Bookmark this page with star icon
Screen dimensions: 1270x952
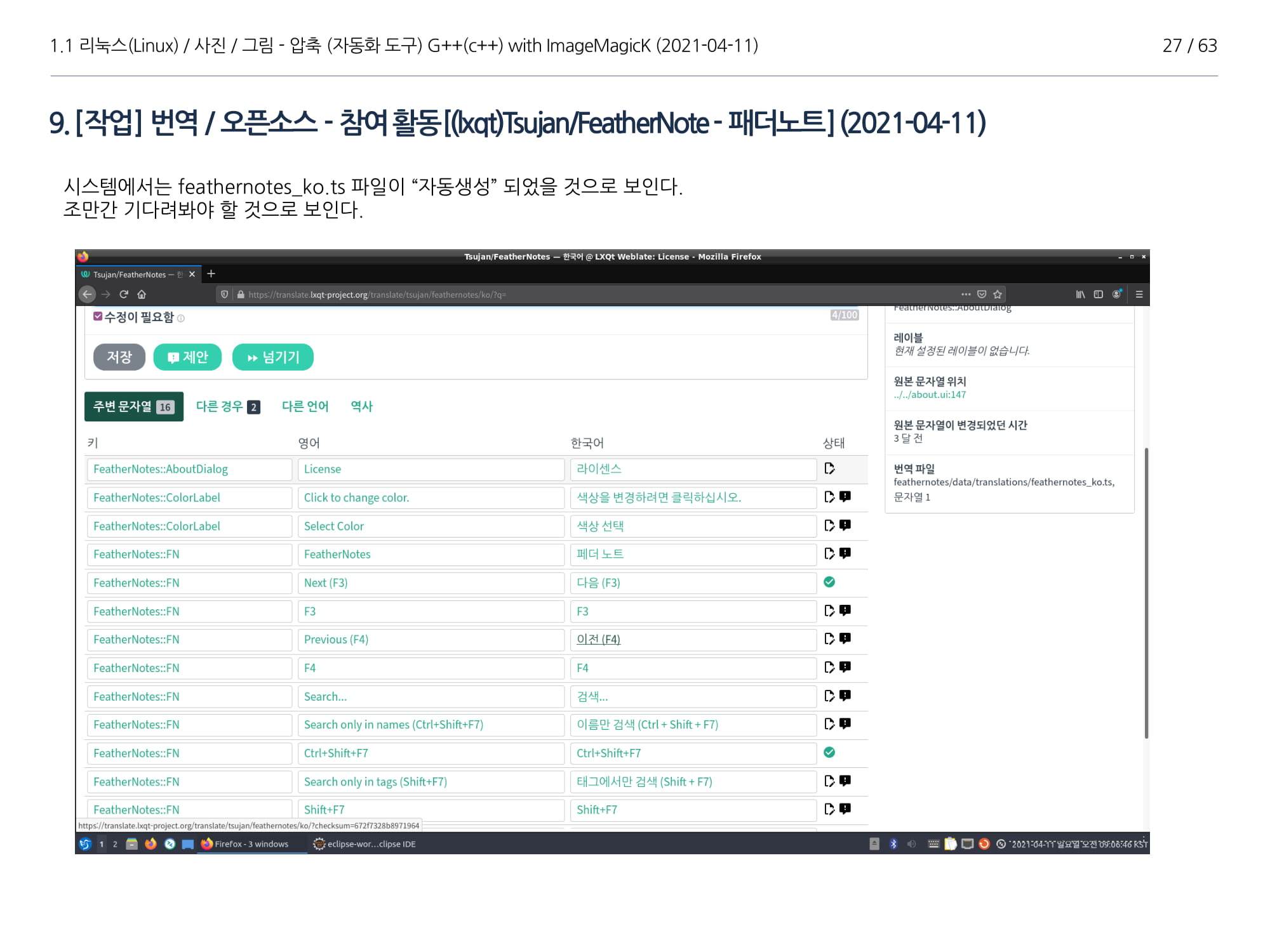coord(998,294)
